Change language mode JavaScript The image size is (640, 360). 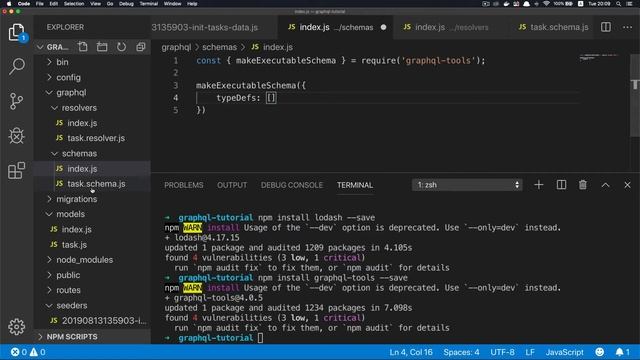pos(564,352)
